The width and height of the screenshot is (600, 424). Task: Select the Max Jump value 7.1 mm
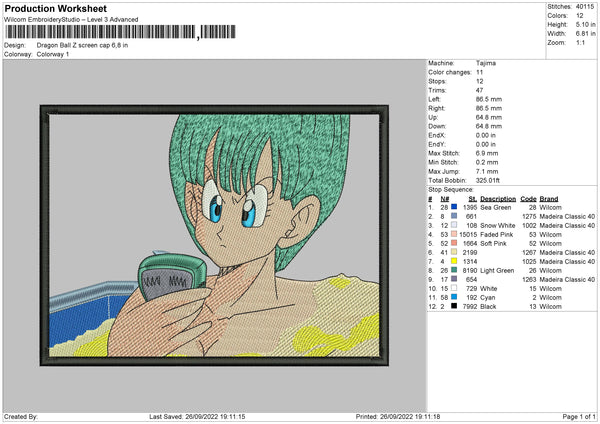[487, 171]
